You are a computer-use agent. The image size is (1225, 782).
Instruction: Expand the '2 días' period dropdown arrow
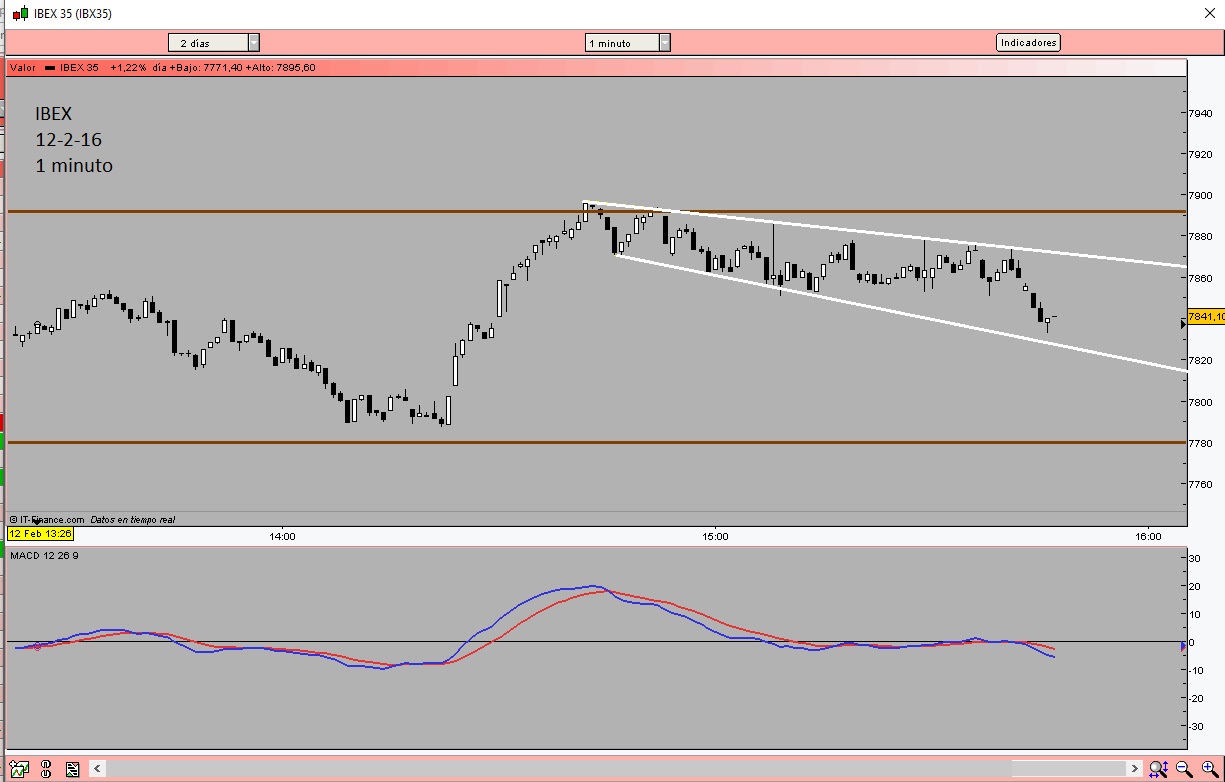tap(253, 42)
